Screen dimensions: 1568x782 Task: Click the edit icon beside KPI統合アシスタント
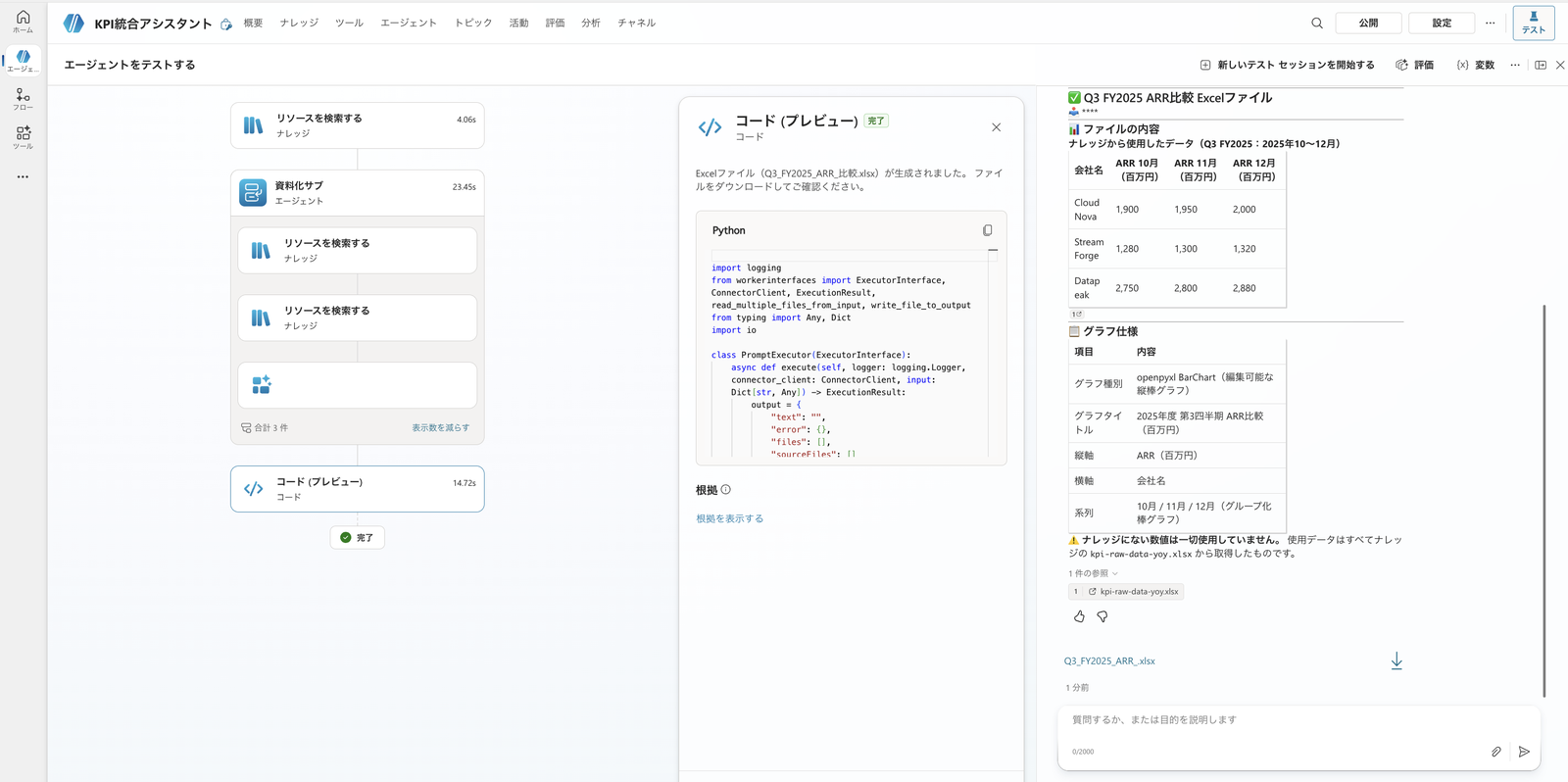point(226,24)
